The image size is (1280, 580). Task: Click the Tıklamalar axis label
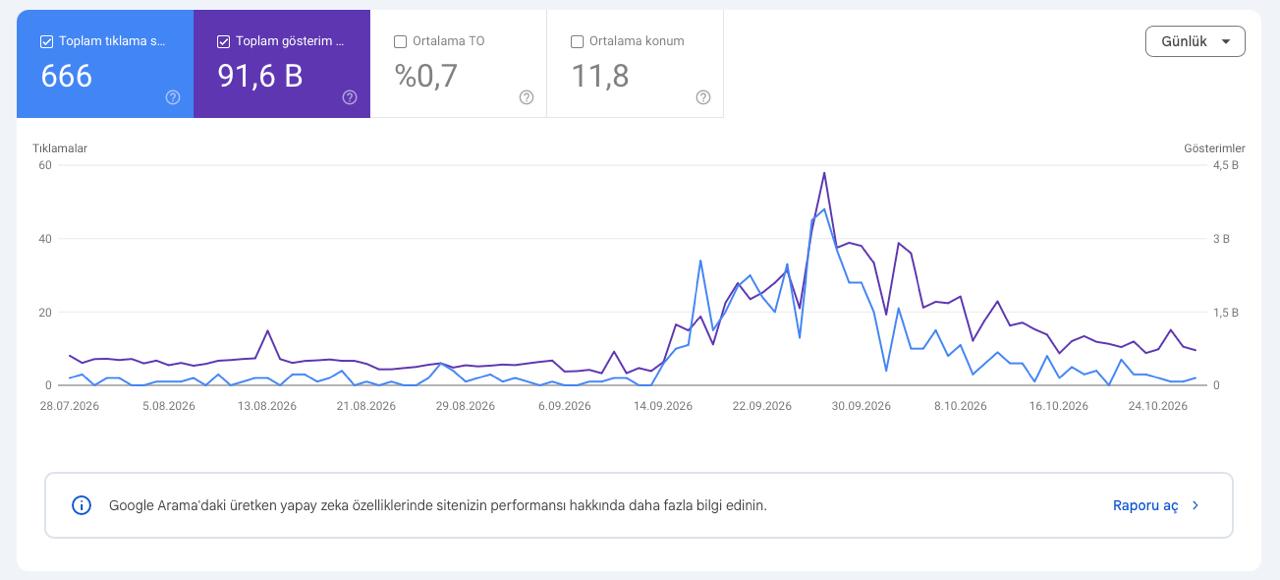coord(60,148)
